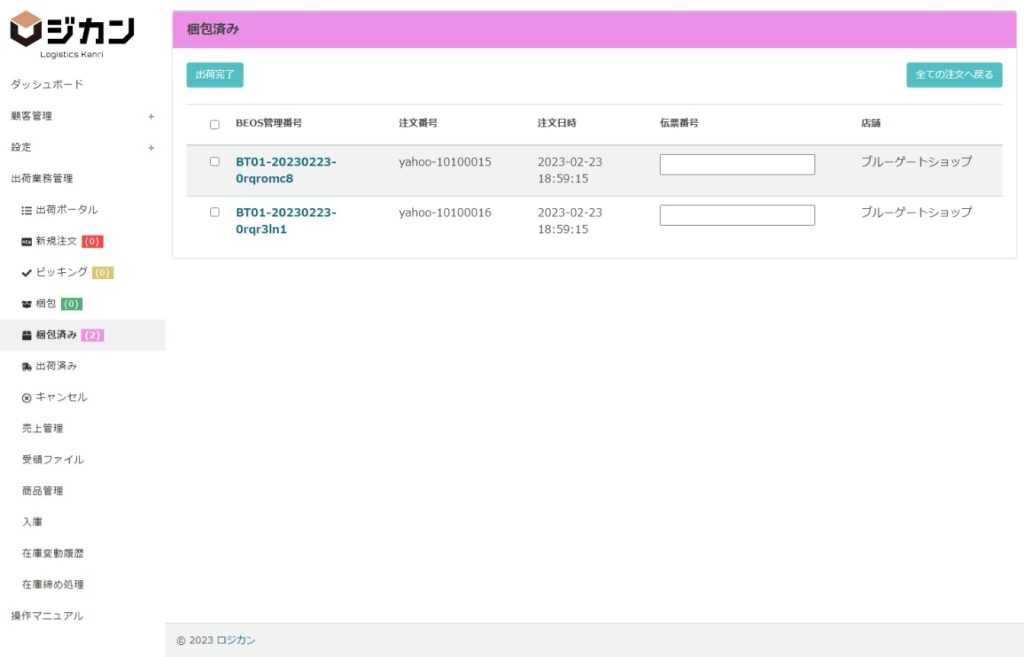Open 出荷済み via its truck icon

[27, 367]
